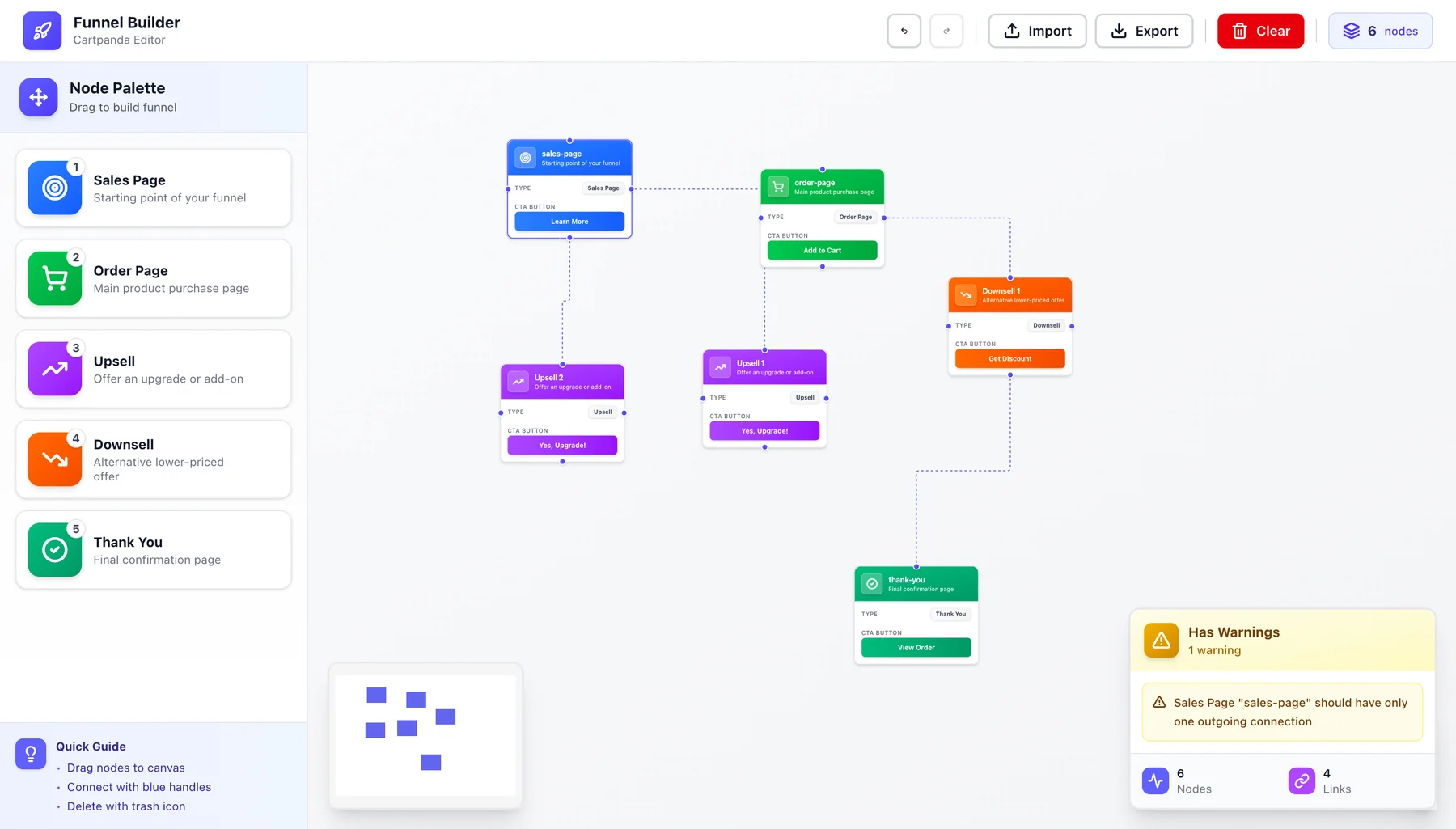Click the minimap overview panel
This screenshot has width=1456, height=829.
coord(425,735)
